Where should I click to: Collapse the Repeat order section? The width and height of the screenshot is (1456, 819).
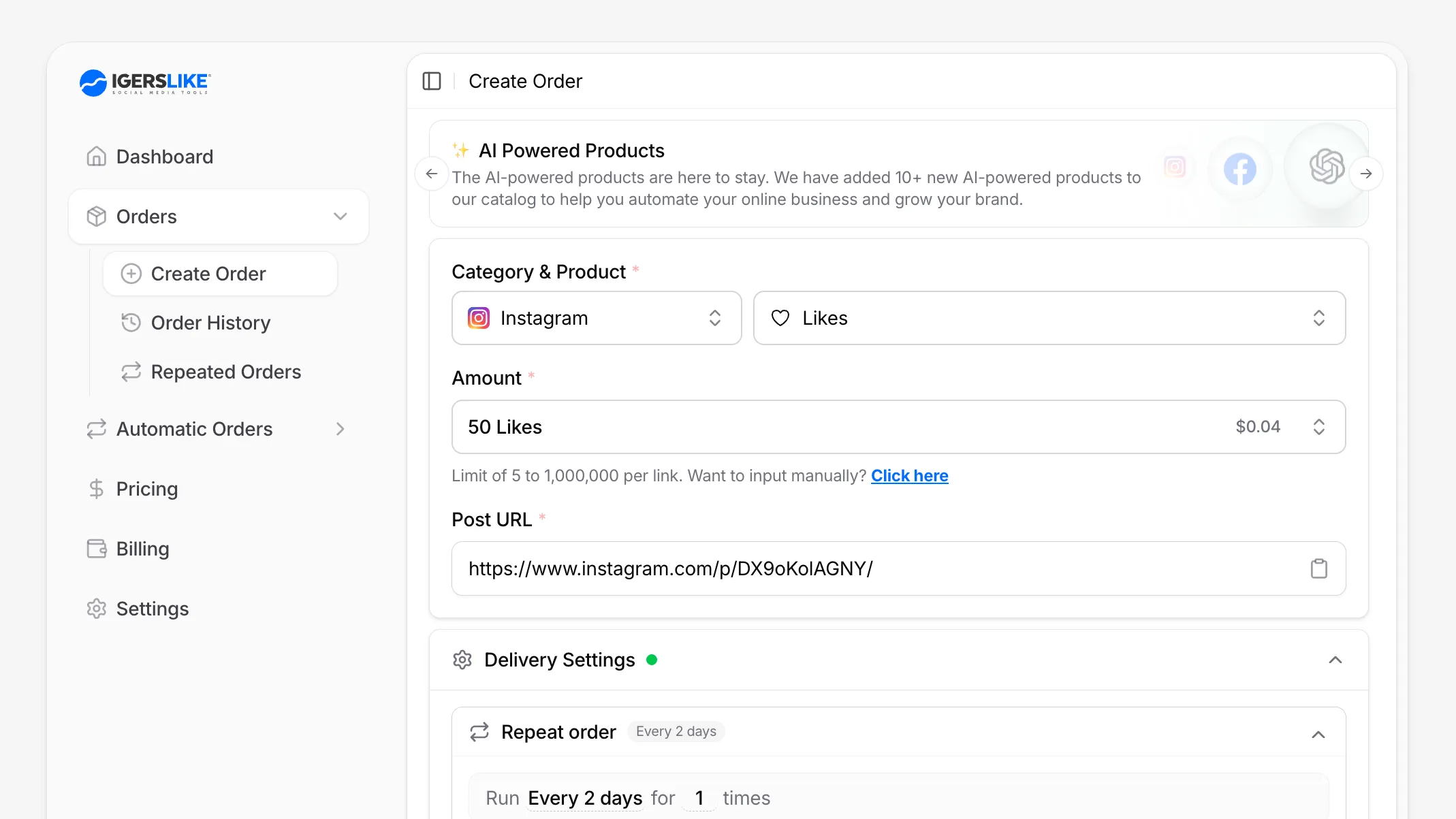1318,734
